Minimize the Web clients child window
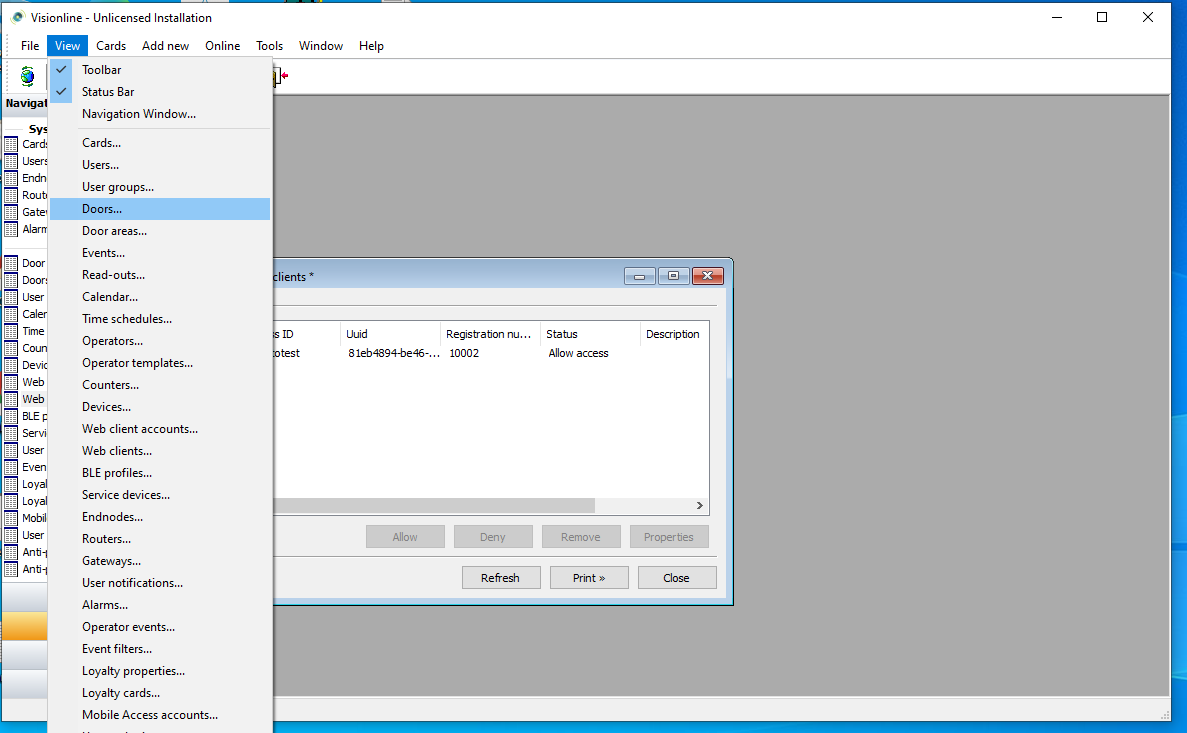Image resolution: width=1187 pixels, height=733 pixels. 639,276
